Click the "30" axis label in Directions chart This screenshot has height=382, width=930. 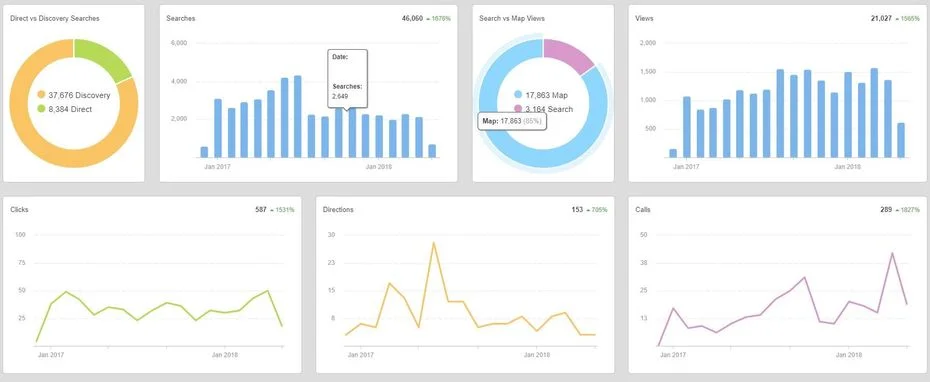click(332, 235)
